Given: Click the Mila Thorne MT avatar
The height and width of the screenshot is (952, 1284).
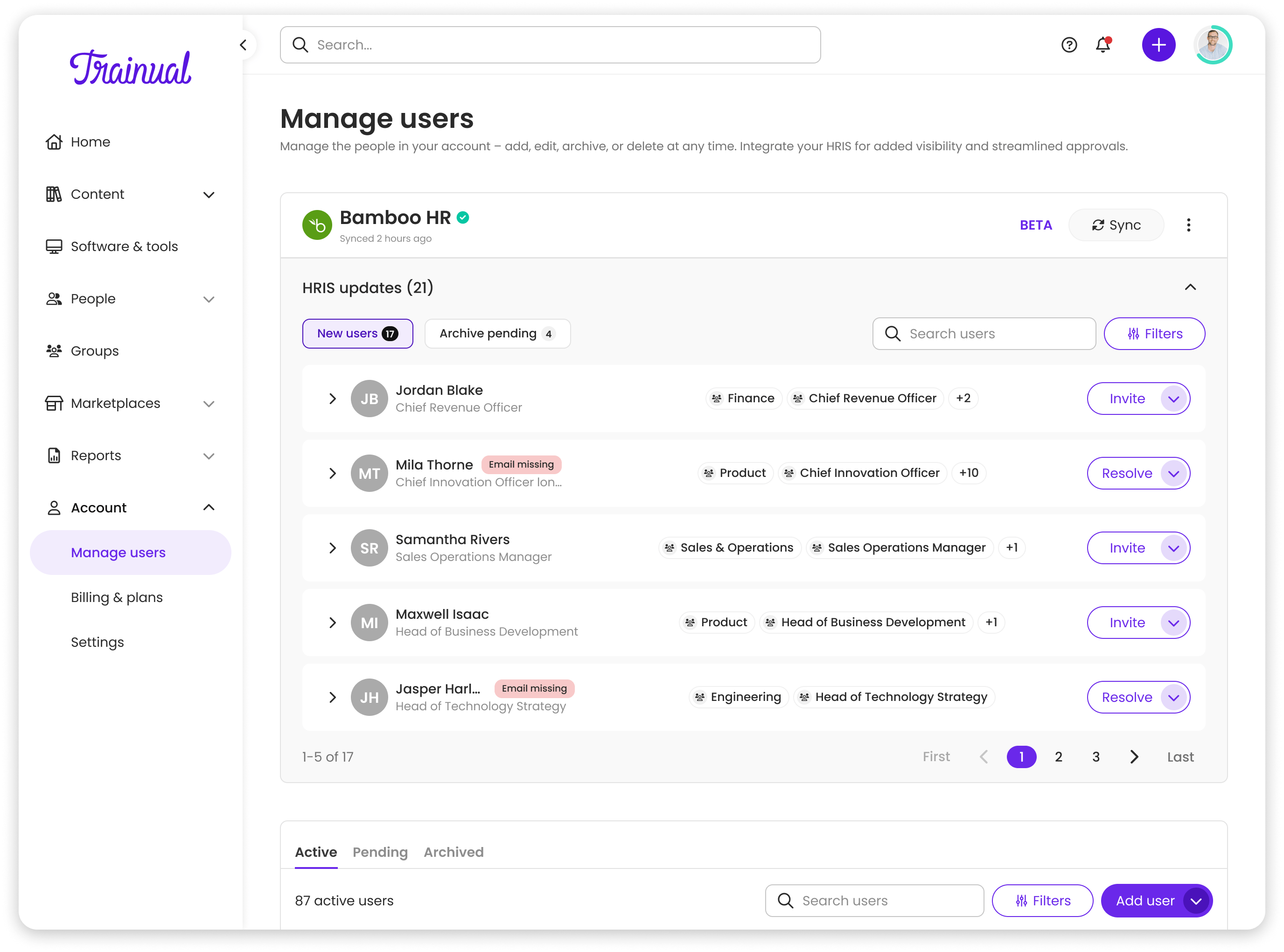Looking at the screenshot, I should tap(369, 473).
